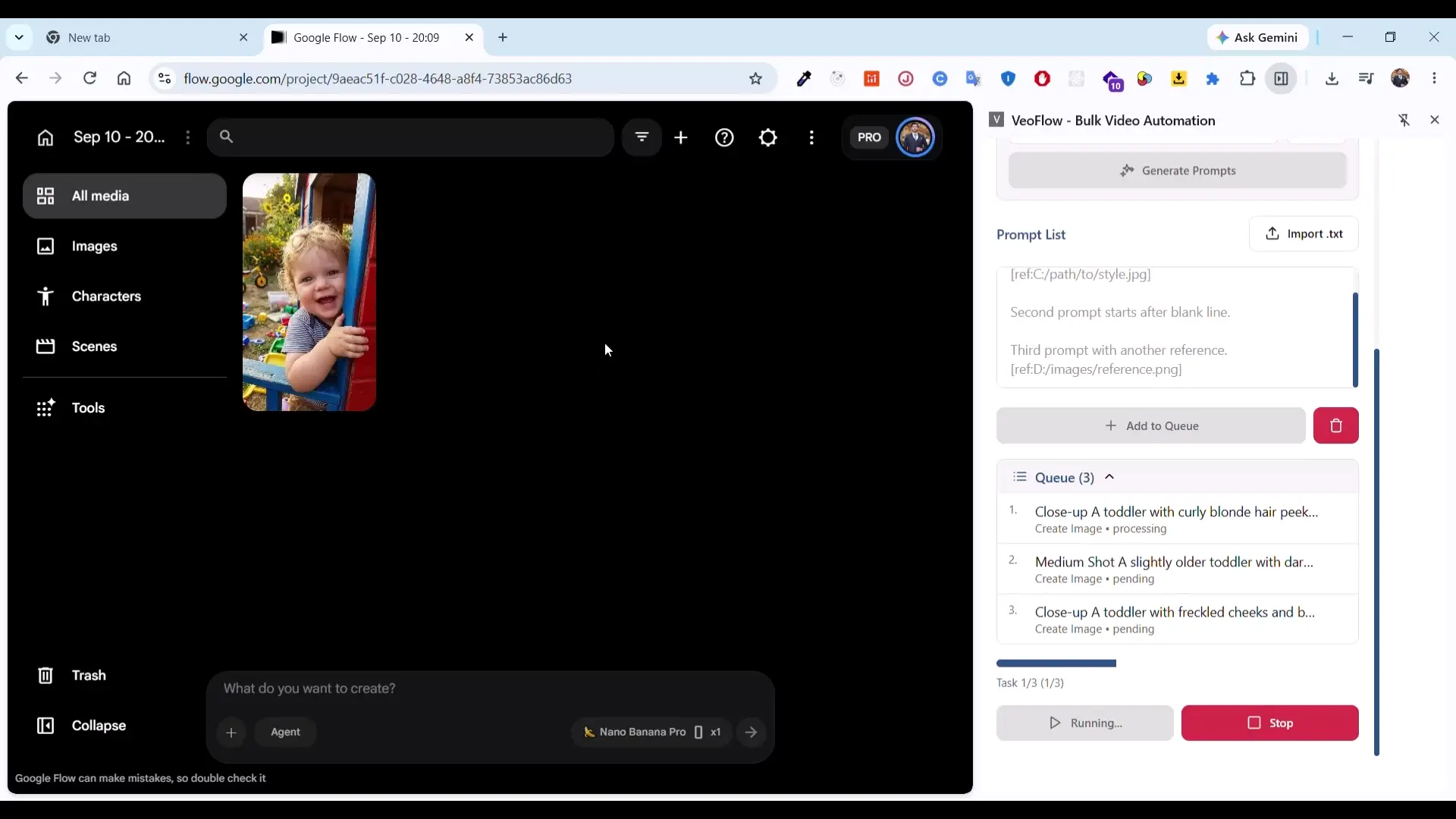Open the user profile avatar in Flow
This screenshot has width=1456, height=819.
[x=915, y=137]
